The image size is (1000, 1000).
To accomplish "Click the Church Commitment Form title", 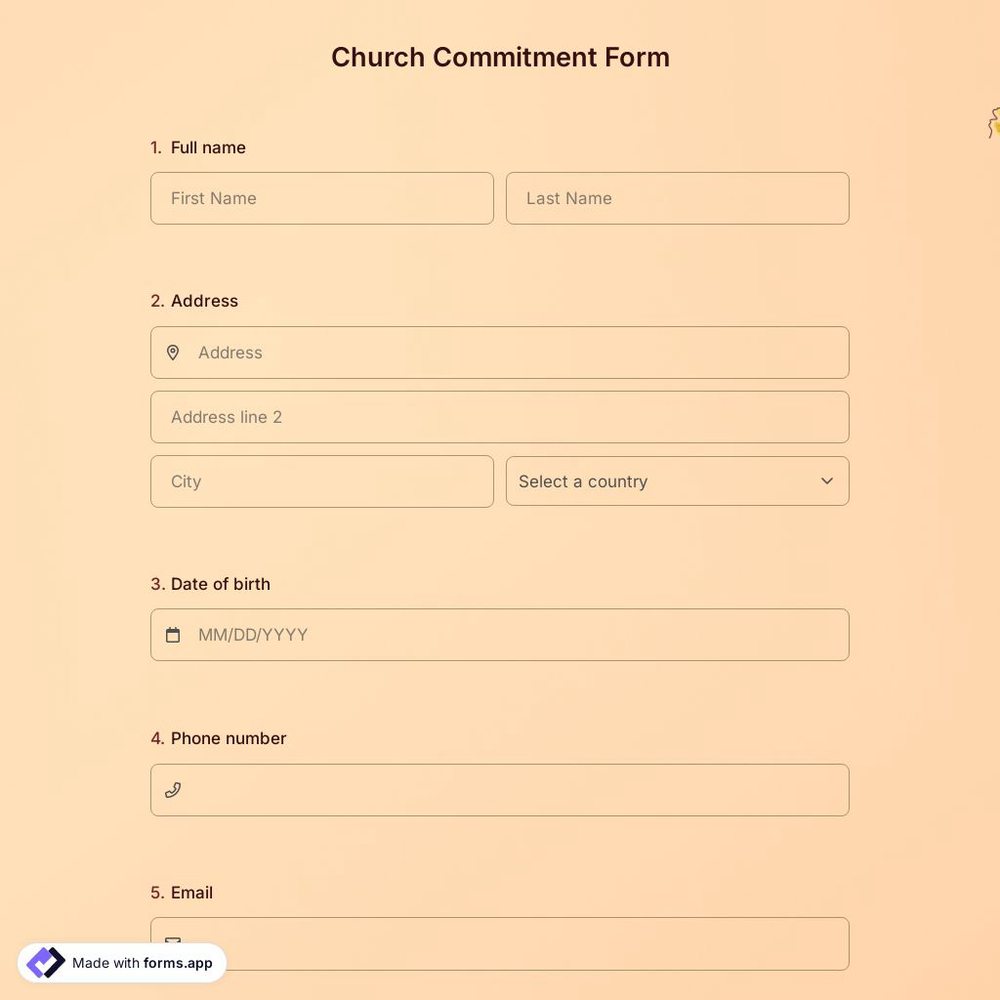I will tap(500, 57).
